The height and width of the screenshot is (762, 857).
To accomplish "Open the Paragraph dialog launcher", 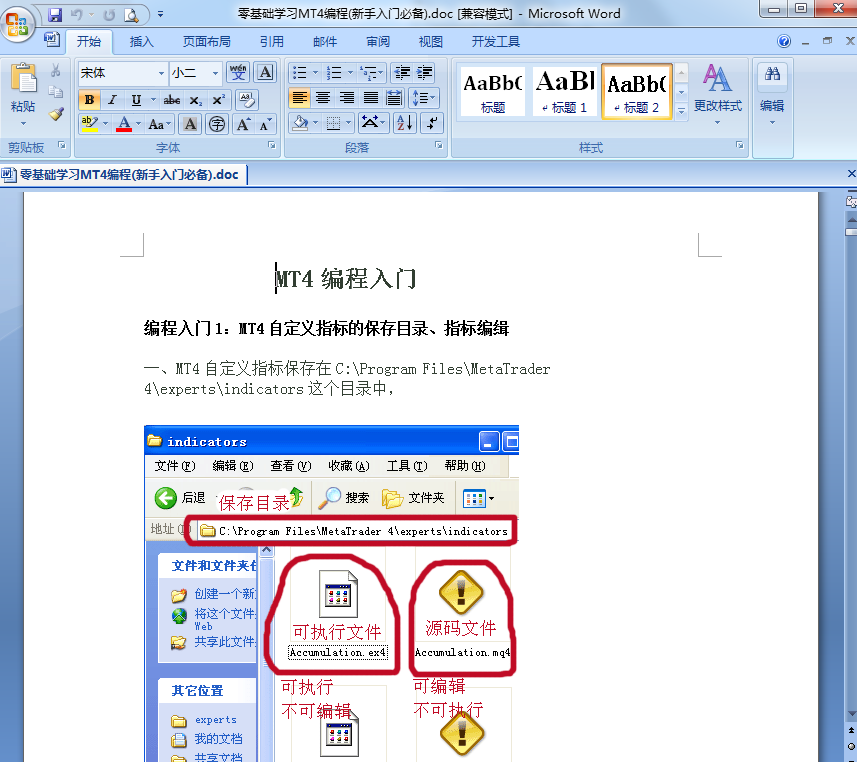I will tap(438, 145).
